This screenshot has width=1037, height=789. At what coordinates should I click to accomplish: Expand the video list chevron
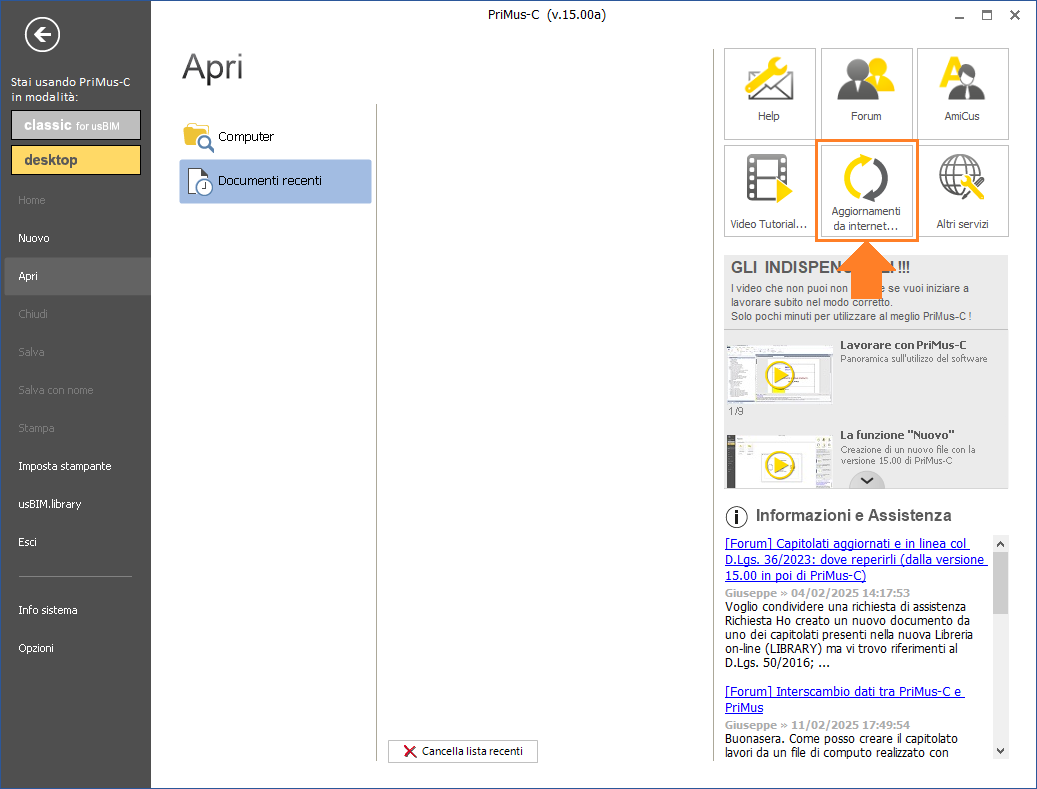pyautogui.click(x=867, y=480)
